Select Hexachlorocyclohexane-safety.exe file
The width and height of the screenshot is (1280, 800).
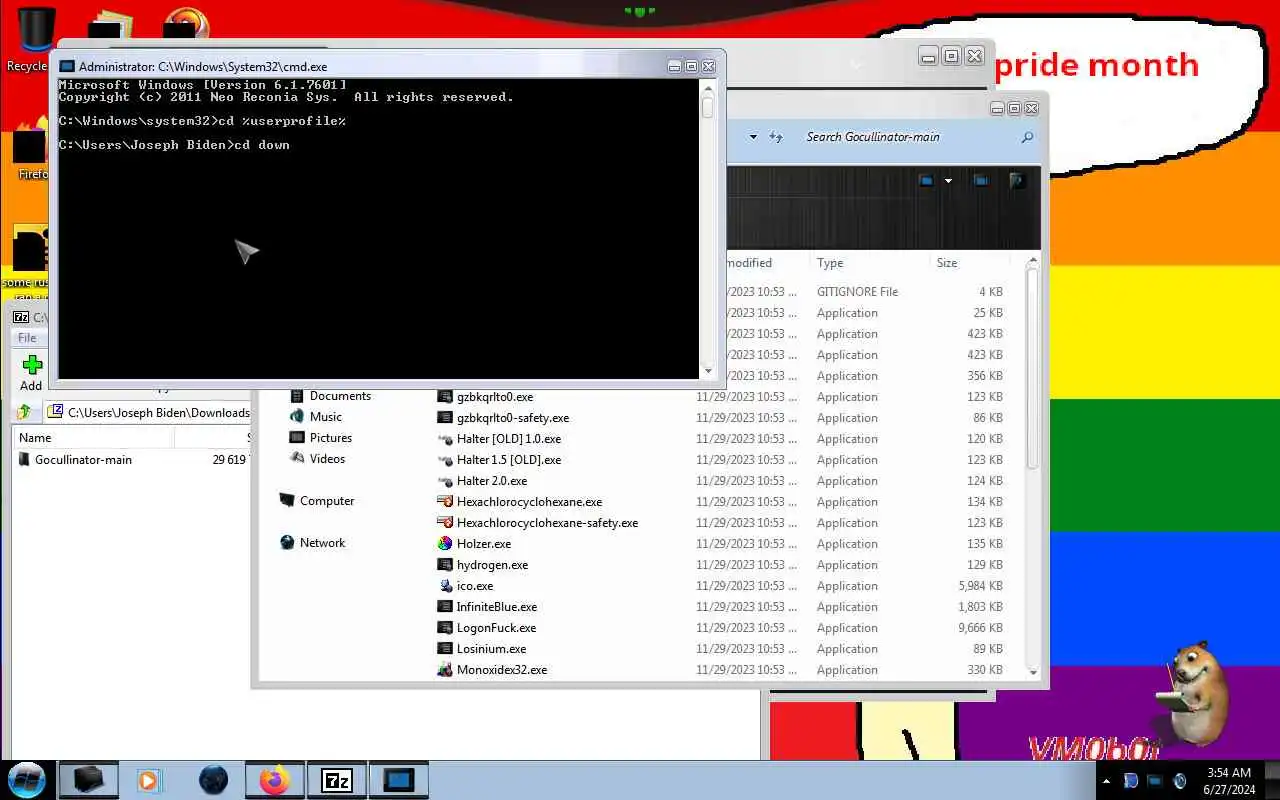[x=547, y=523]
